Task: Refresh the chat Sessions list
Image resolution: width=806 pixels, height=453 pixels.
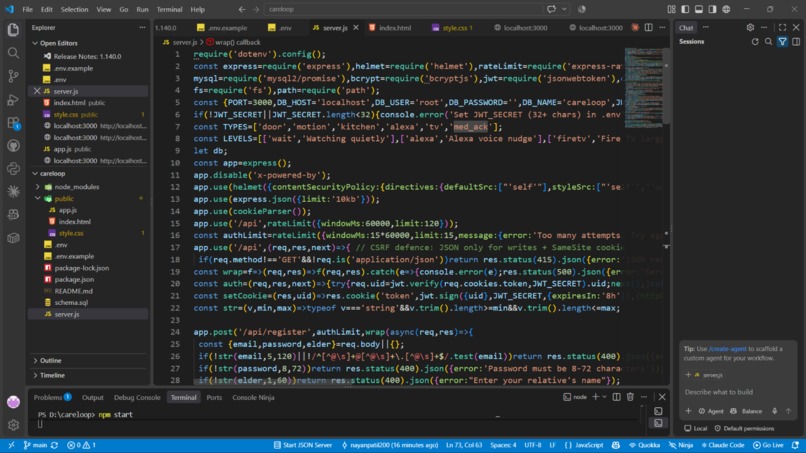Action: (755, 42)
